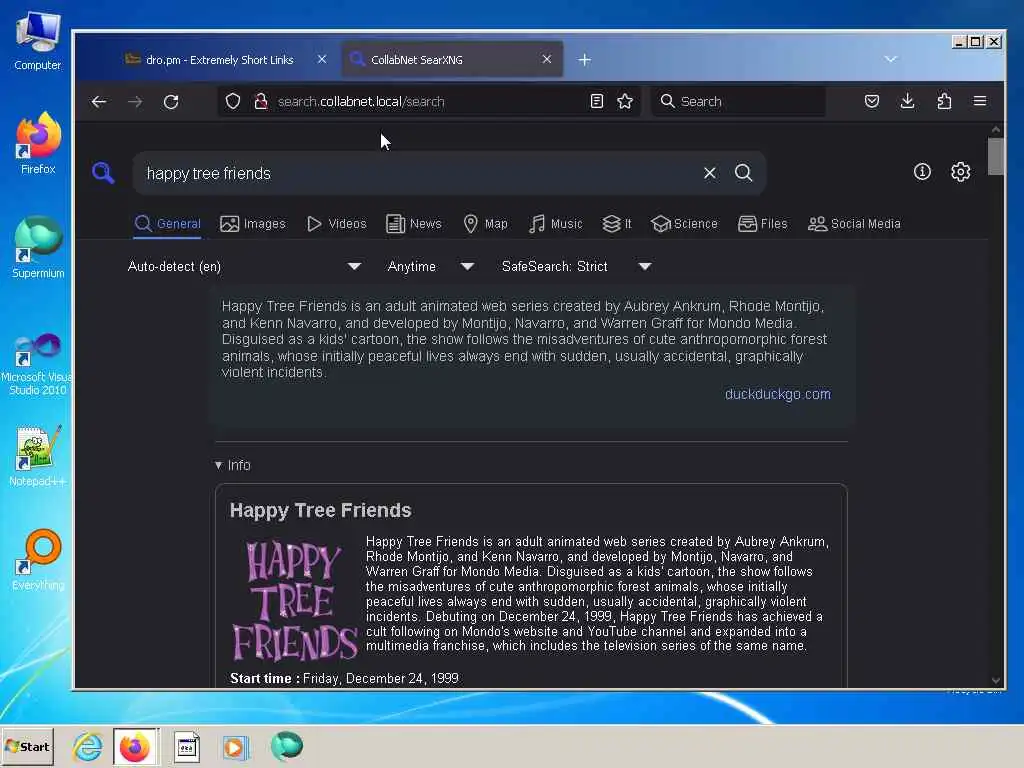This screenshot has height=768, width=1024.
Task: Click the taskbar file document icon
Action: tap(187, 747)
